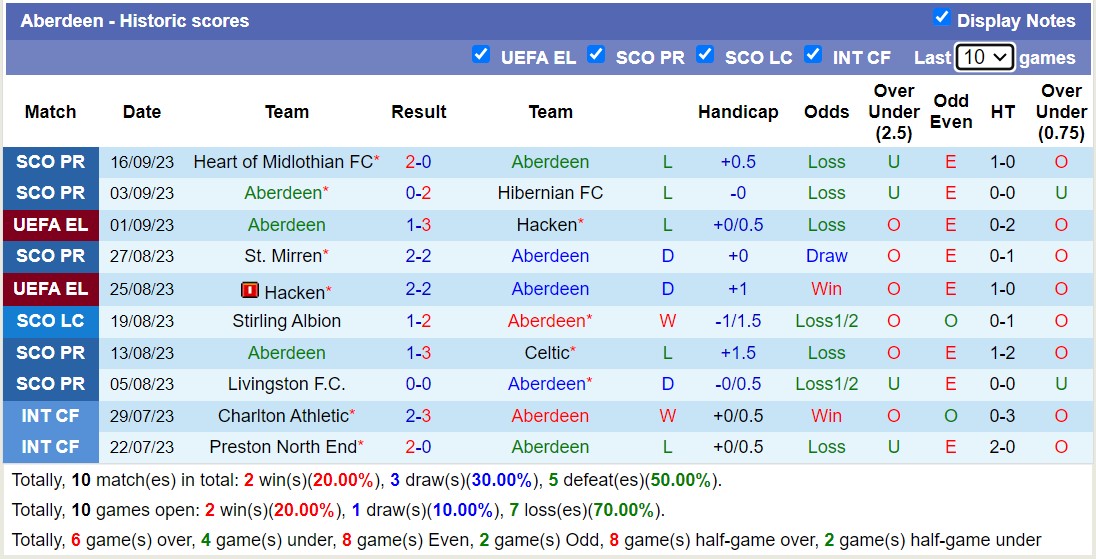Open the Last games count dropdown
The height and width of the screenshot is (559, 1096).
point(984,57)
